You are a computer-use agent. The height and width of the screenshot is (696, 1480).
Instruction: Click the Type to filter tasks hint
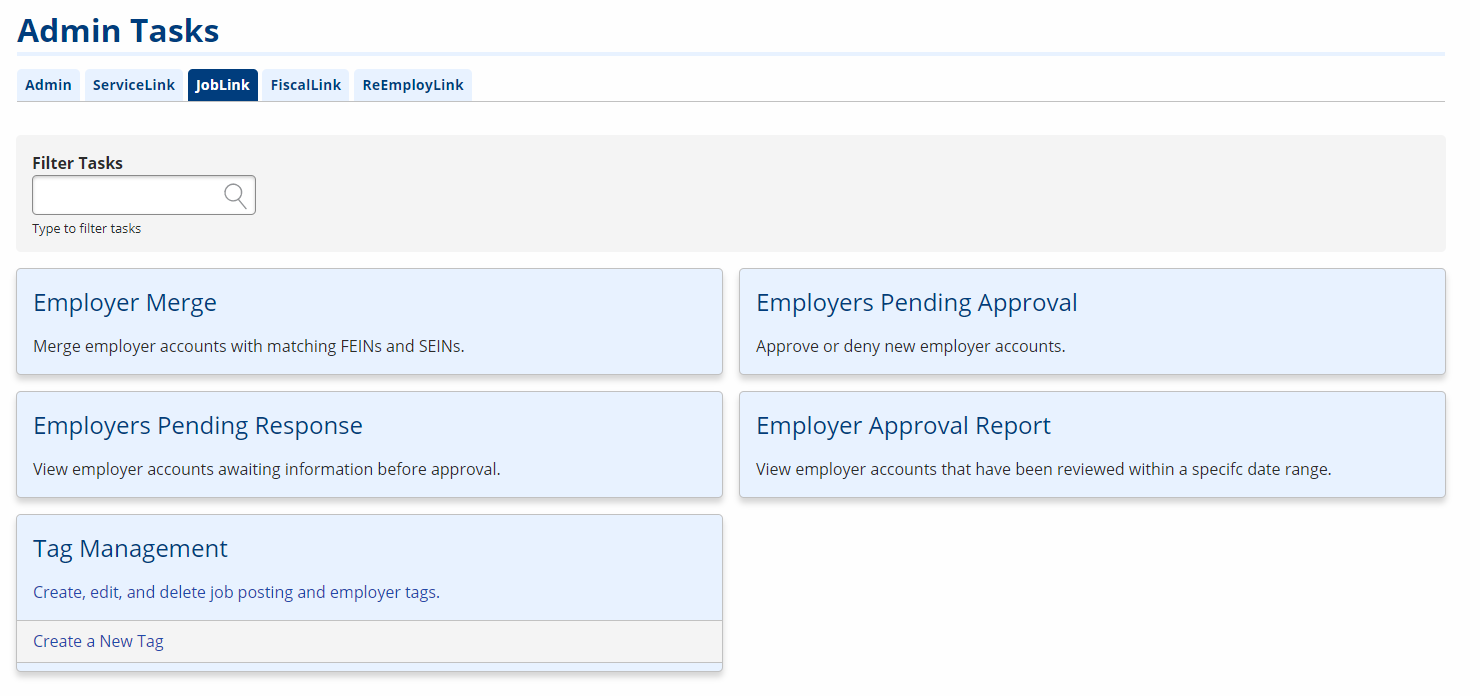tap(86, 228)
